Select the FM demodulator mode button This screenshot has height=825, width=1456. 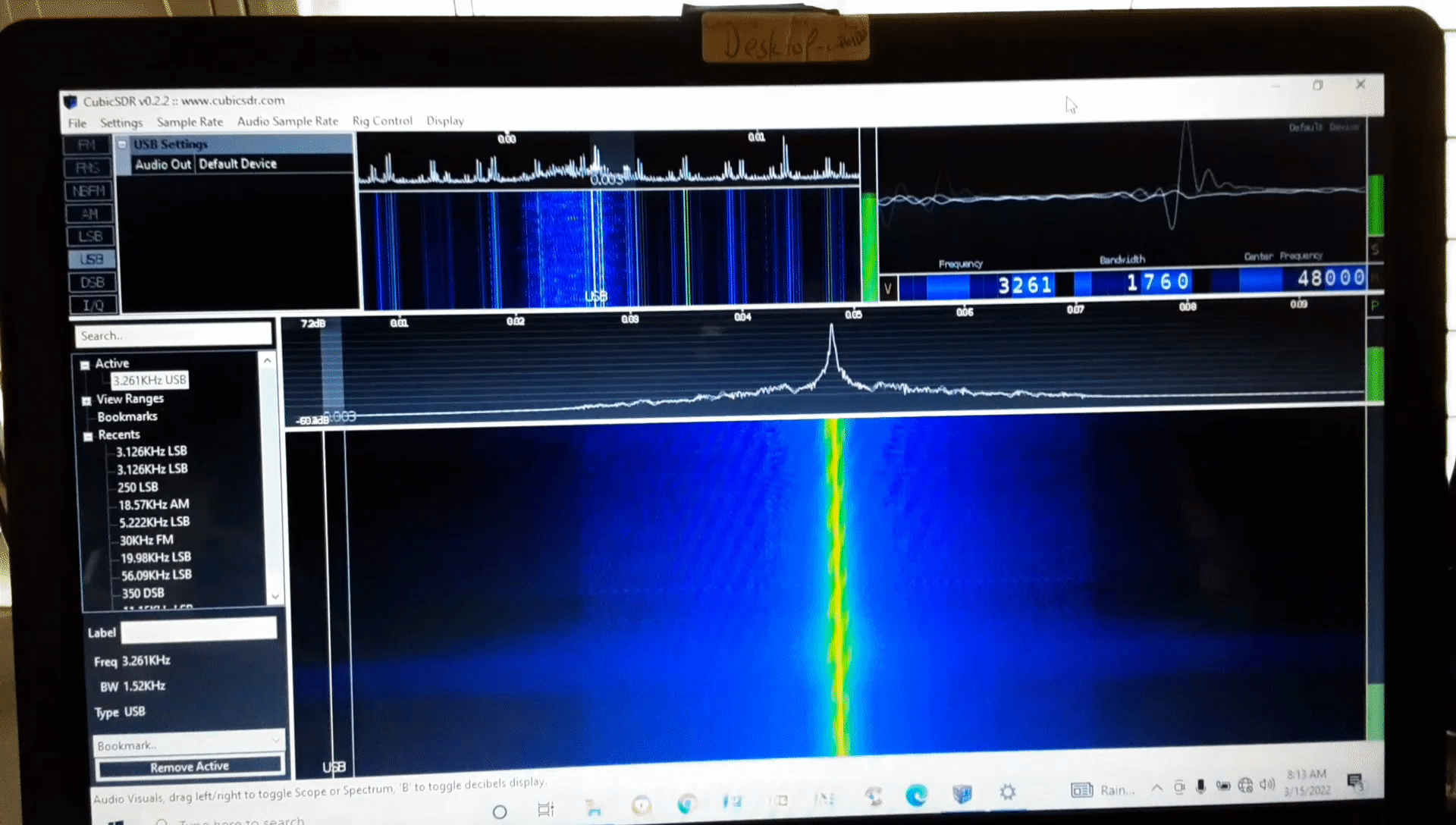click(x=88, y=145)
